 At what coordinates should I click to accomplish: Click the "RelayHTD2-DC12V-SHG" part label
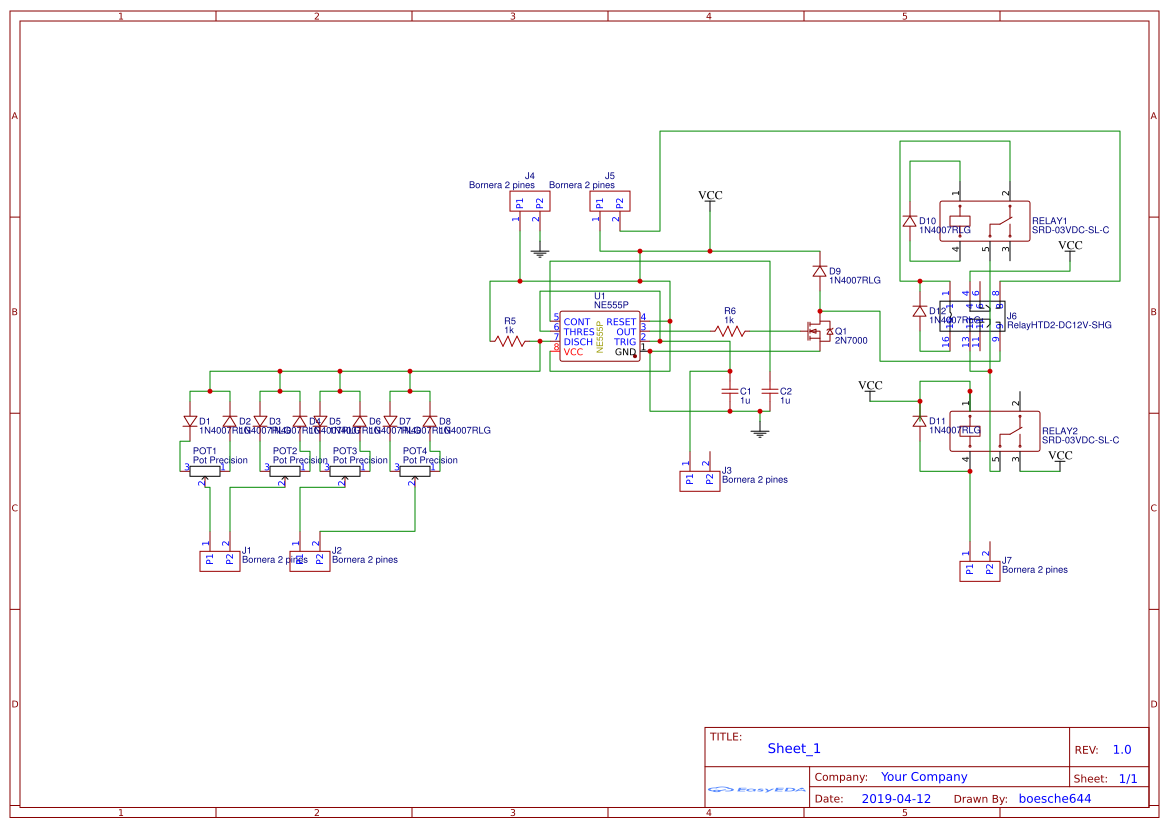click(x=1059, y=325)
